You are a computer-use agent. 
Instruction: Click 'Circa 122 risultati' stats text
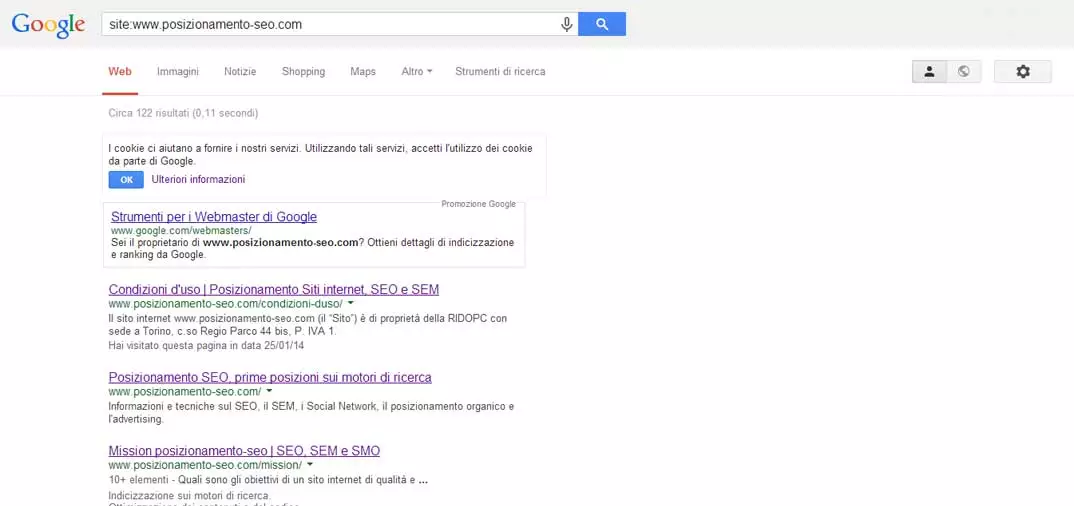[x=183, y=113]
